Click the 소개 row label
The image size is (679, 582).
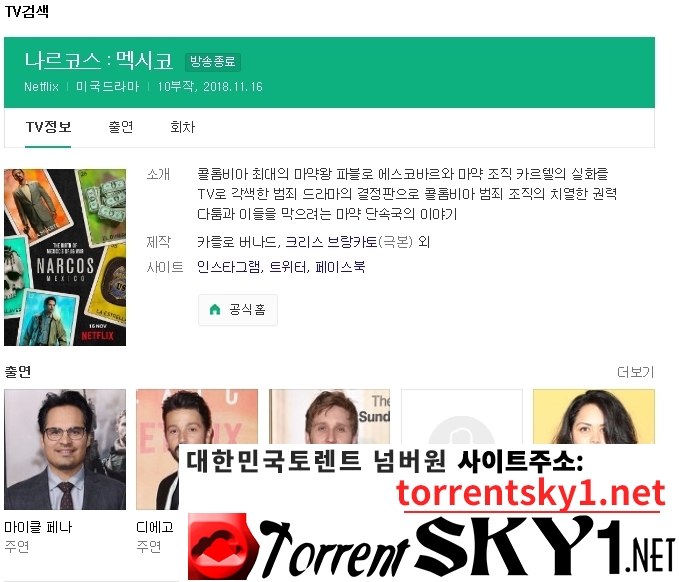(158, 174)
